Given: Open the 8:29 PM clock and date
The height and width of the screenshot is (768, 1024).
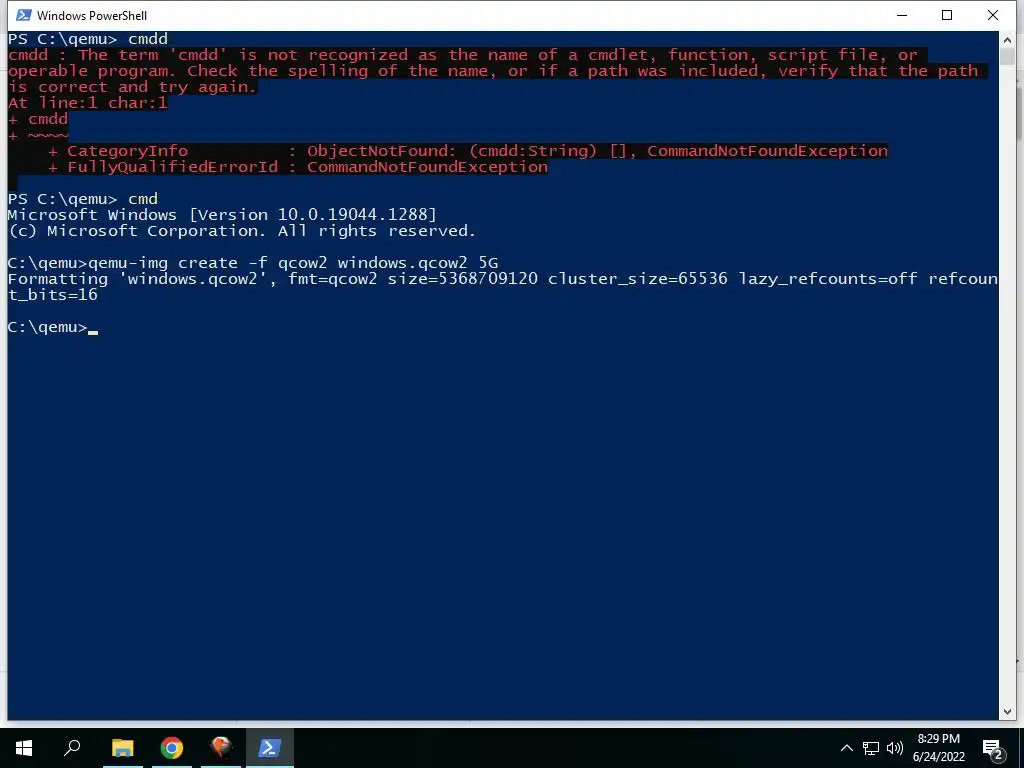Looking at the screenshot, I should 938,748.
